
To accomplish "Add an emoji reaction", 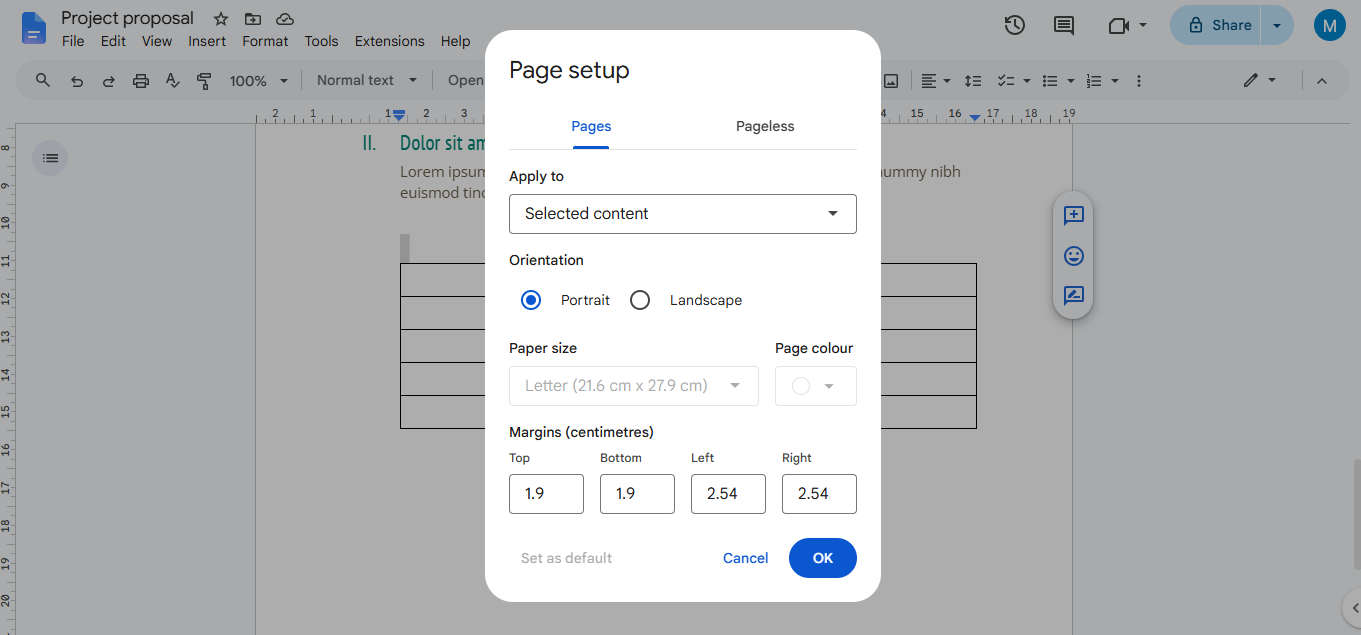I will coord(1074,256).
